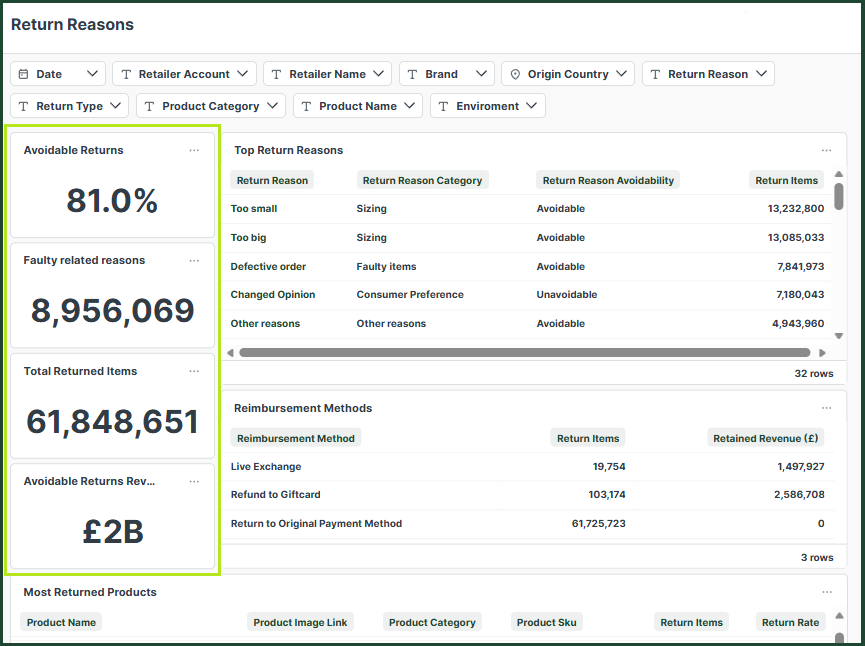Click the £2B avoidable returns revenue value
The height and width of the screenshot is (646, 865).
point(113,532)
